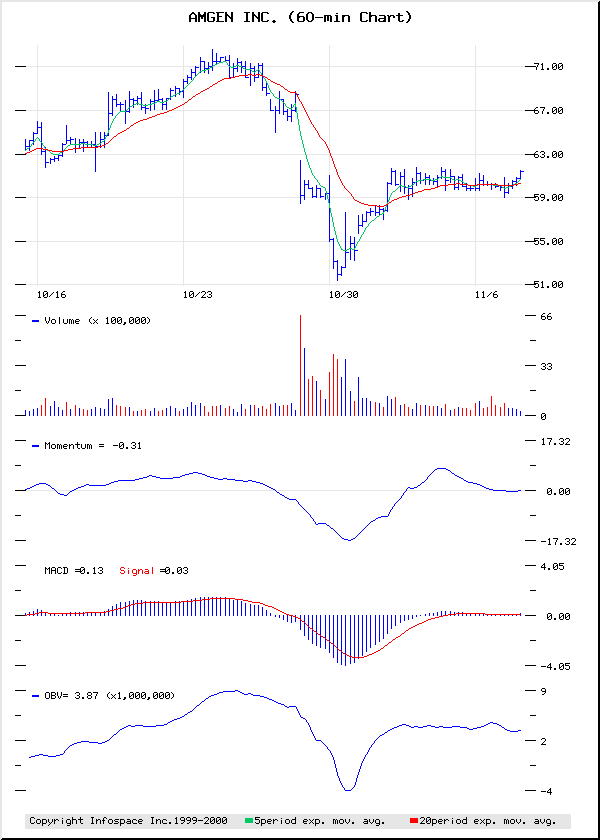
Task: Click the 'OBV= 3.87 (x1,000,000)' label
Action: tap(109, 696)
